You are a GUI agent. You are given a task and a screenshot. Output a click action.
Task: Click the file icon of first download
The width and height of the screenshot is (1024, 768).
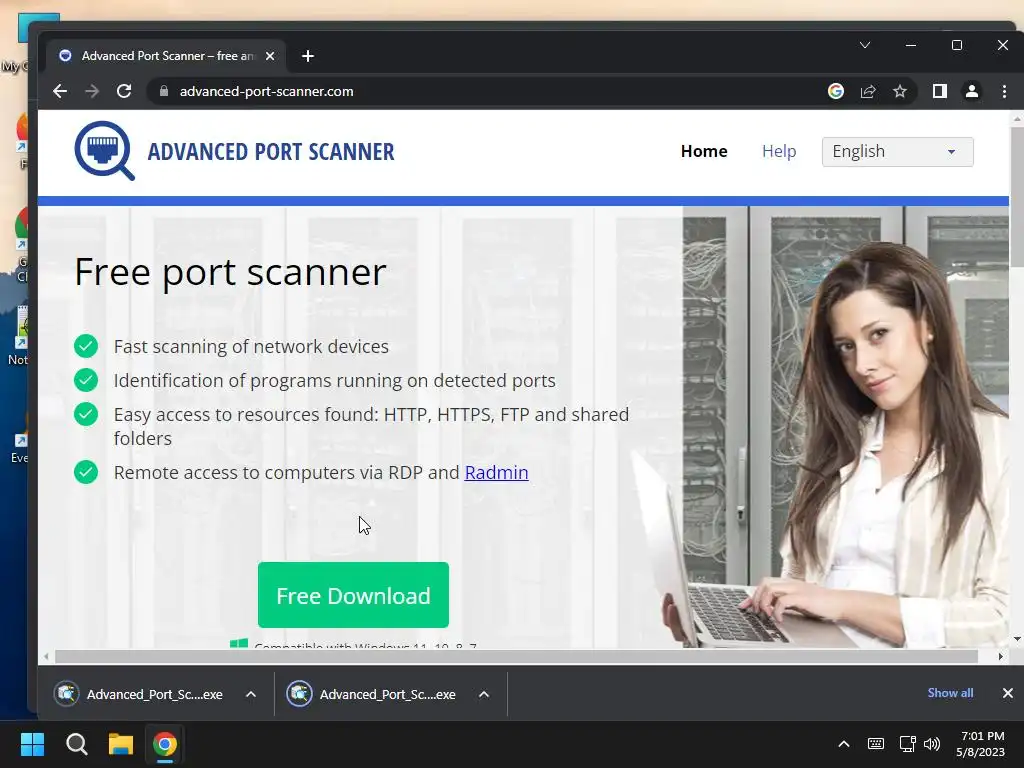click(x=67, y=694)
